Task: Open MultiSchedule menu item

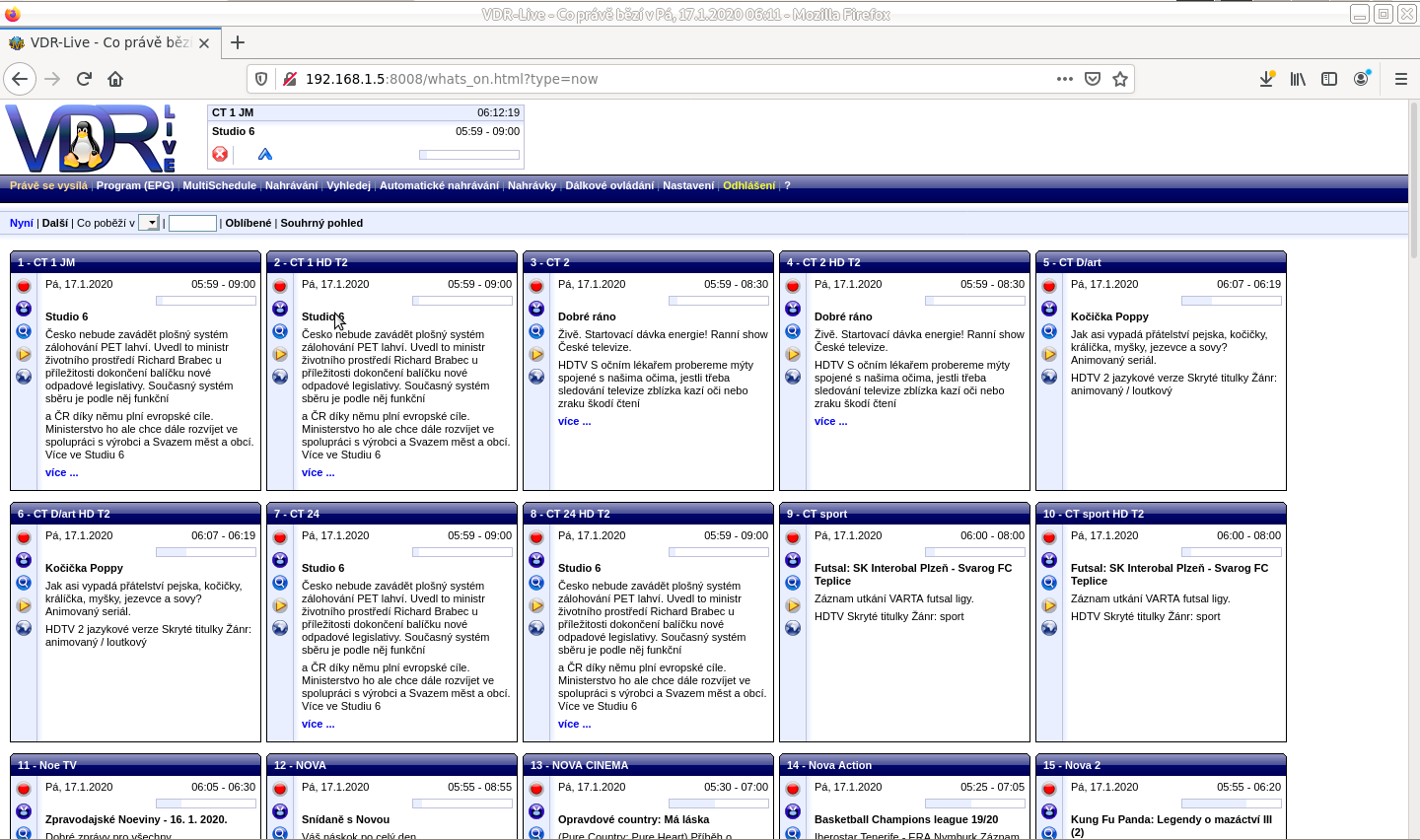Action: 219,185
